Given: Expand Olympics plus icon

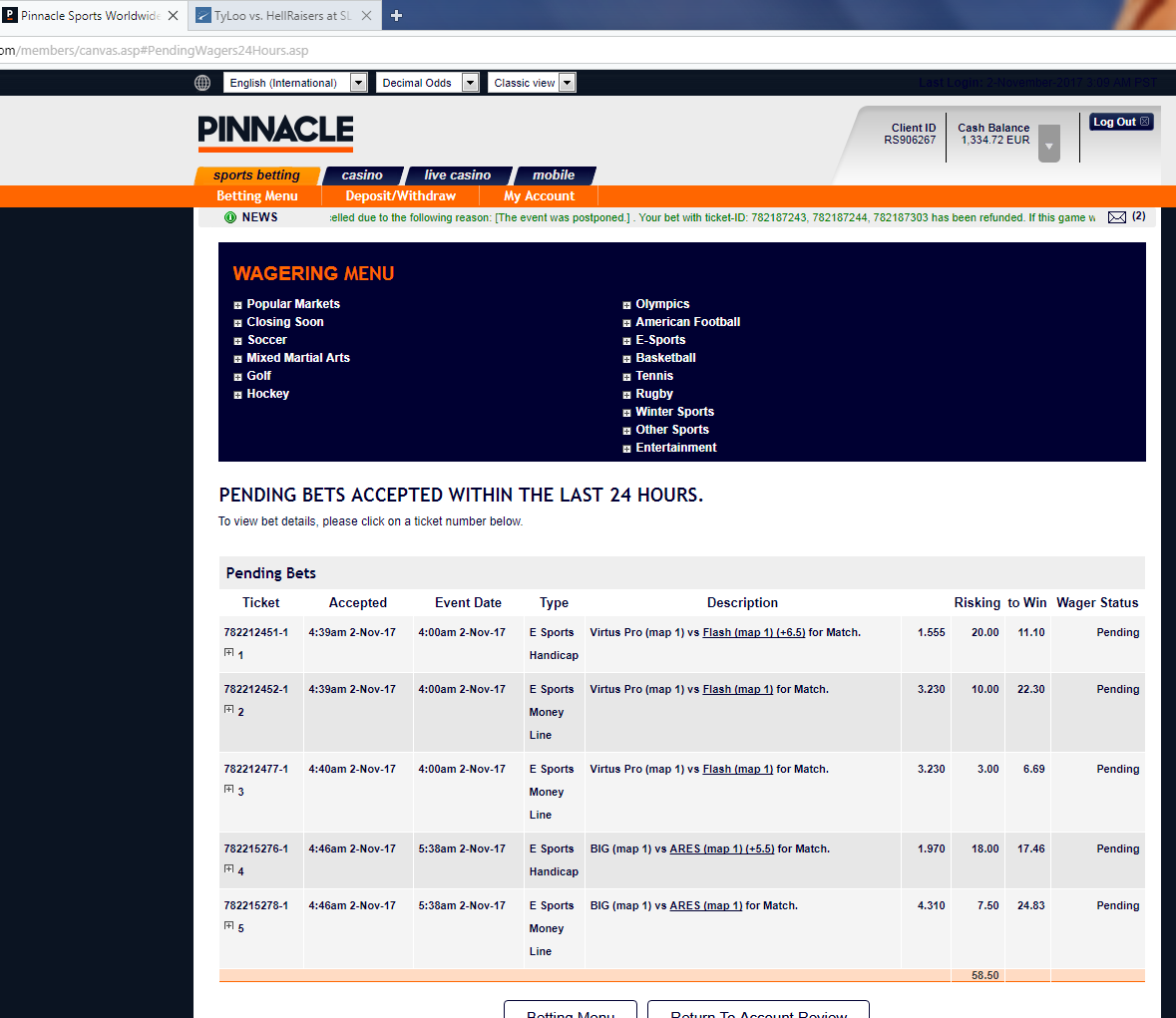Looking at the screenshot, I should click(x=626, y=305).
